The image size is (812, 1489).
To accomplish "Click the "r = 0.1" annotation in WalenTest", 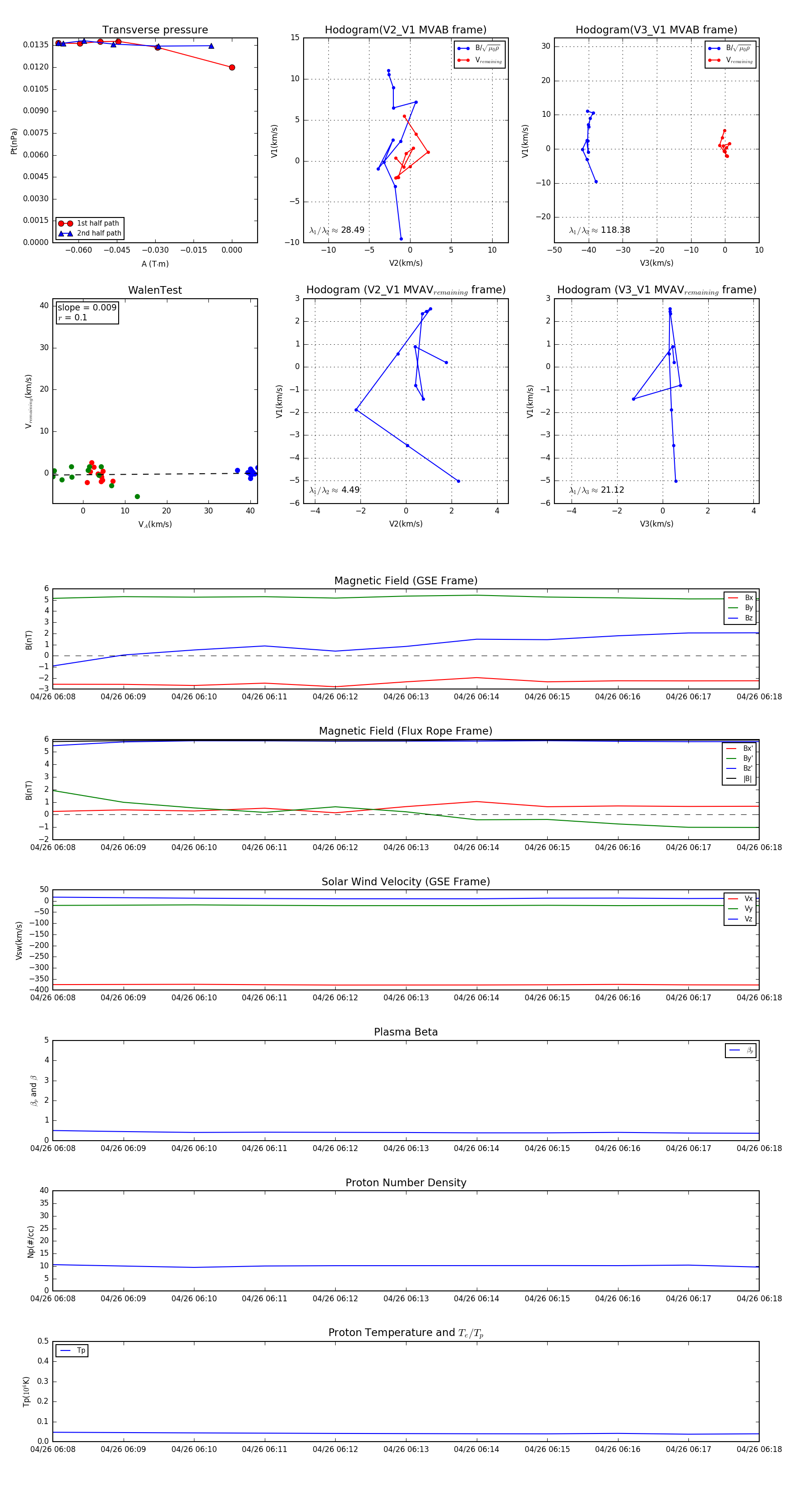I will tap(72, 317).
